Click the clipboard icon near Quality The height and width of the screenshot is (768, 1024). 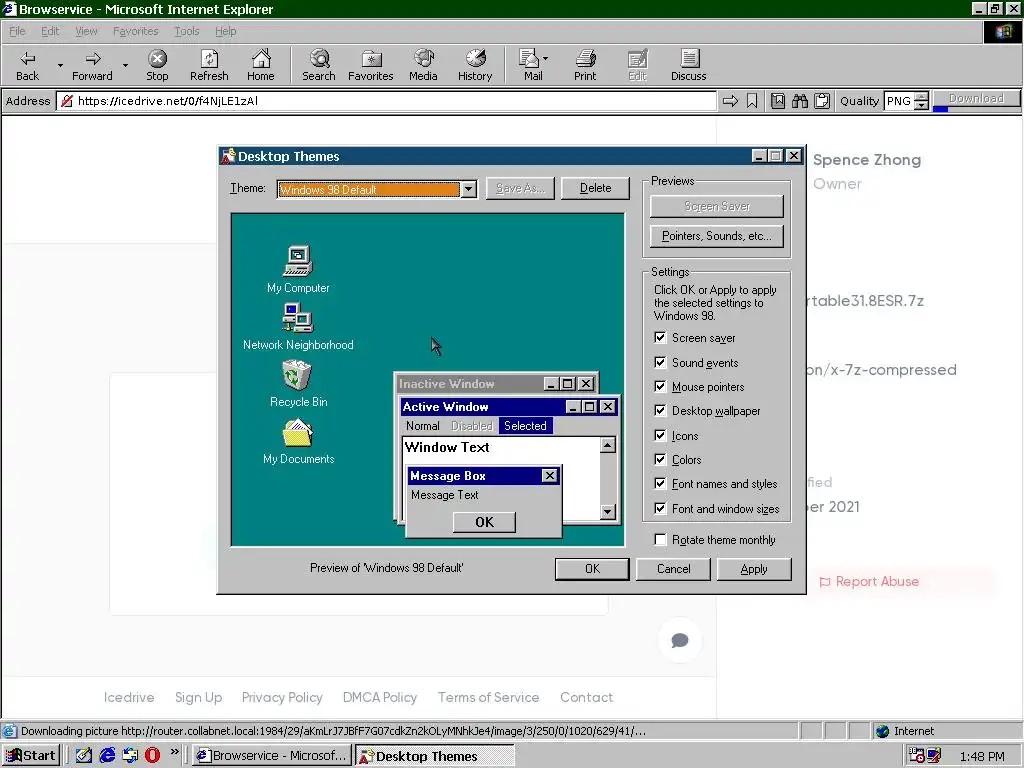(822, 101)
